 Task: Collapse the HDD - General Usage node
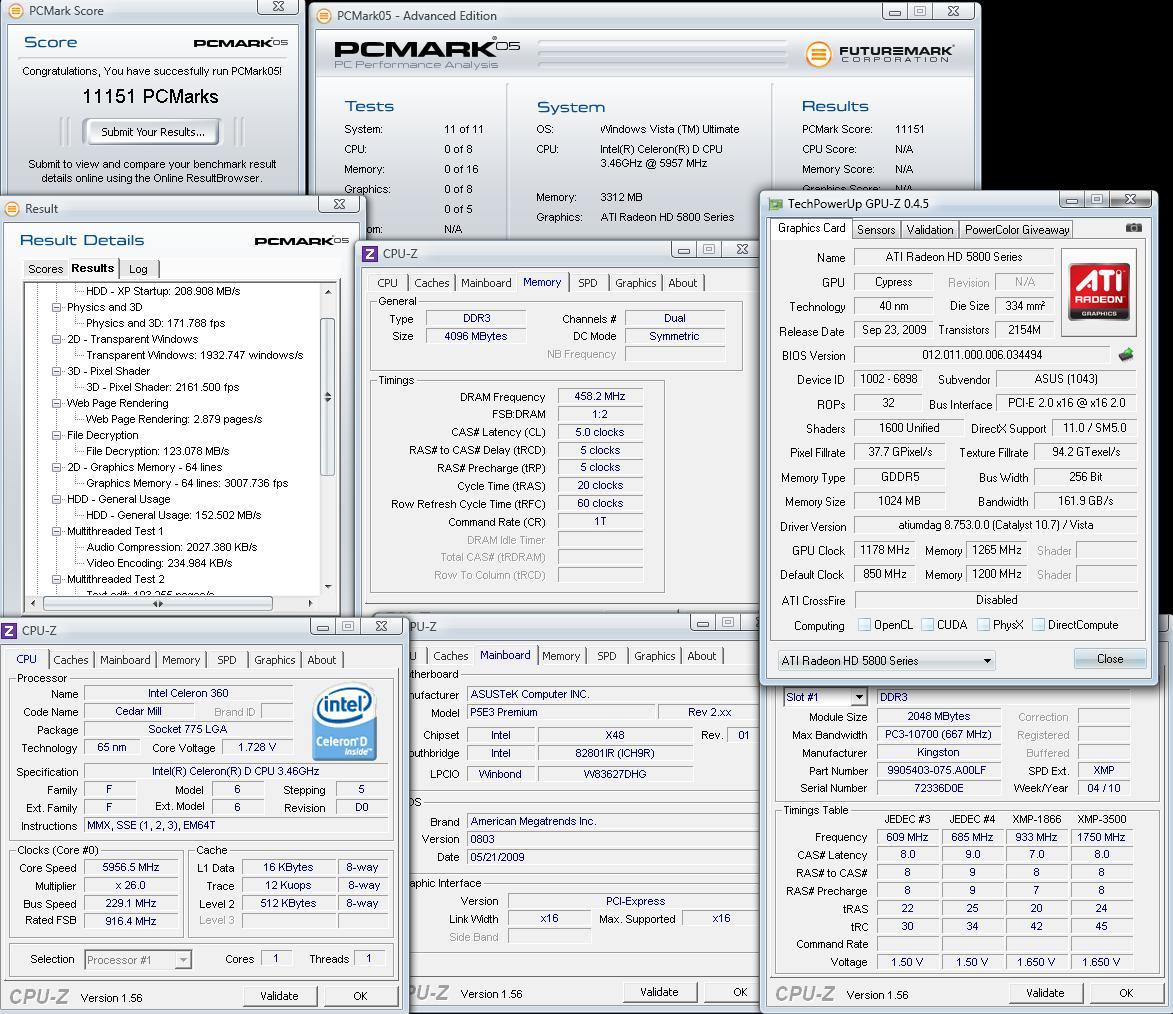pos(56,499)
